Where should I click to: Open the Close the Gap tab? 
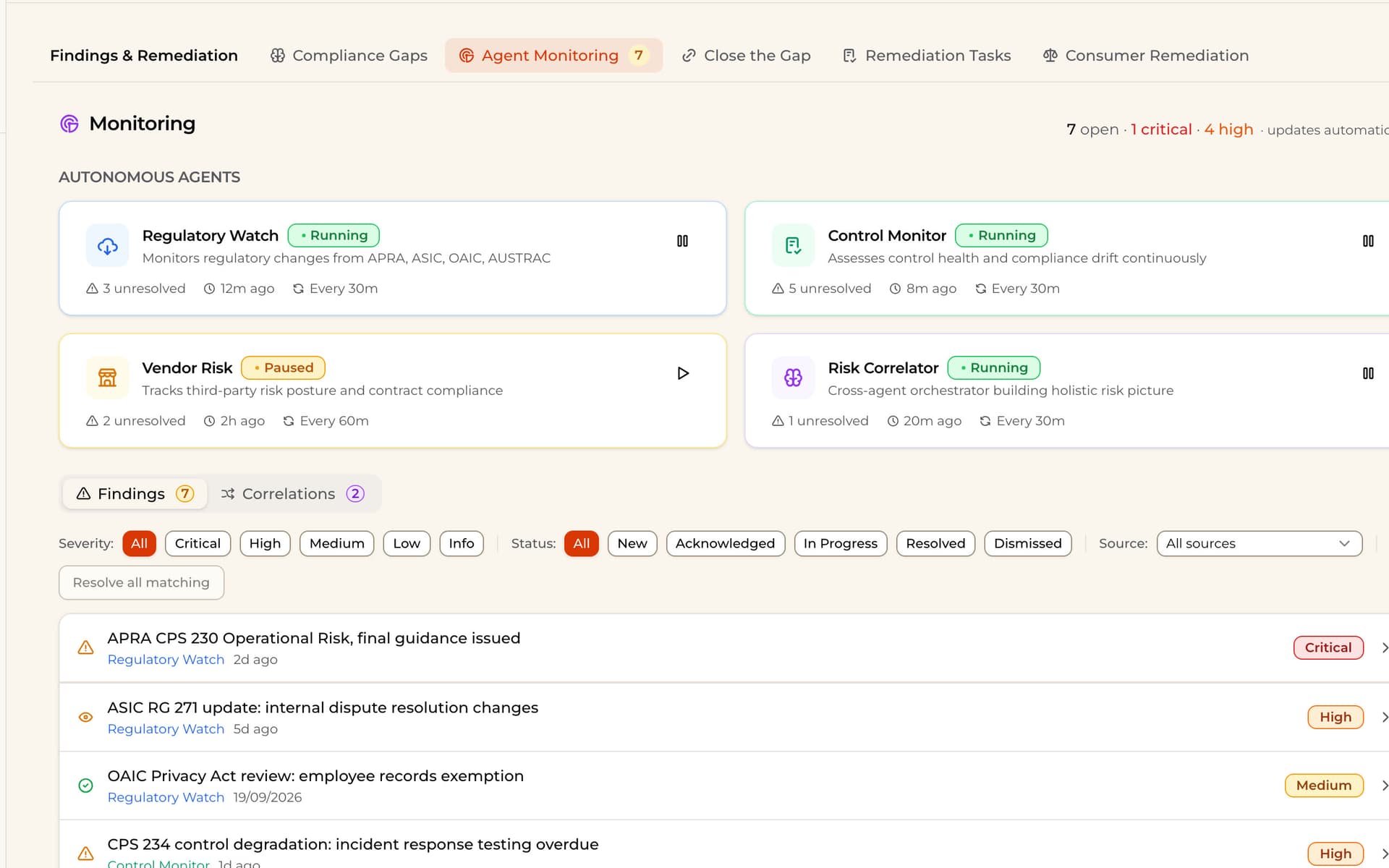[x=746, y=56]
